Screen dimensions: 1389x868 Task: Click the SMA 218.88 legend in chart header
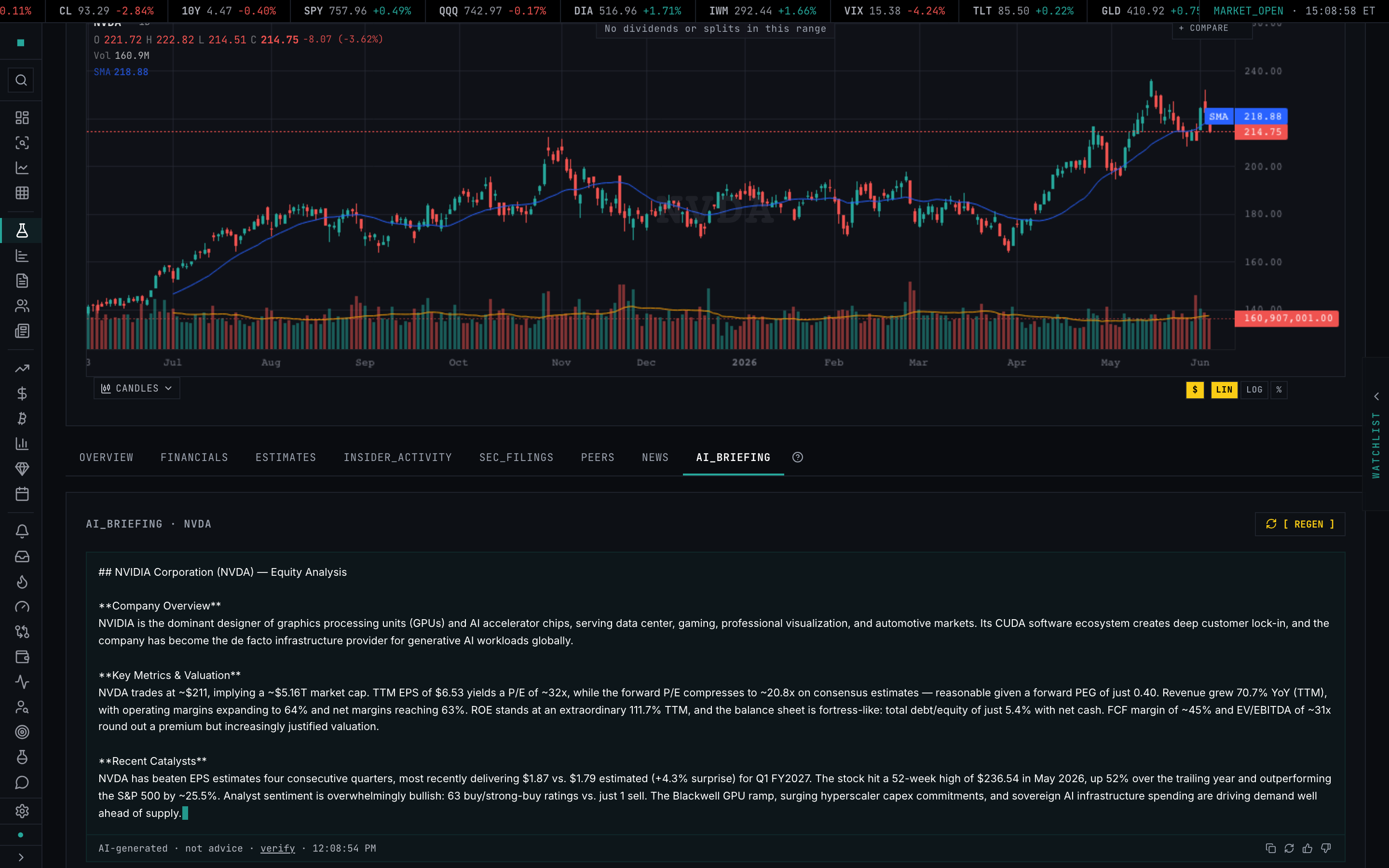pyautogui.click(x=121, y=72)
